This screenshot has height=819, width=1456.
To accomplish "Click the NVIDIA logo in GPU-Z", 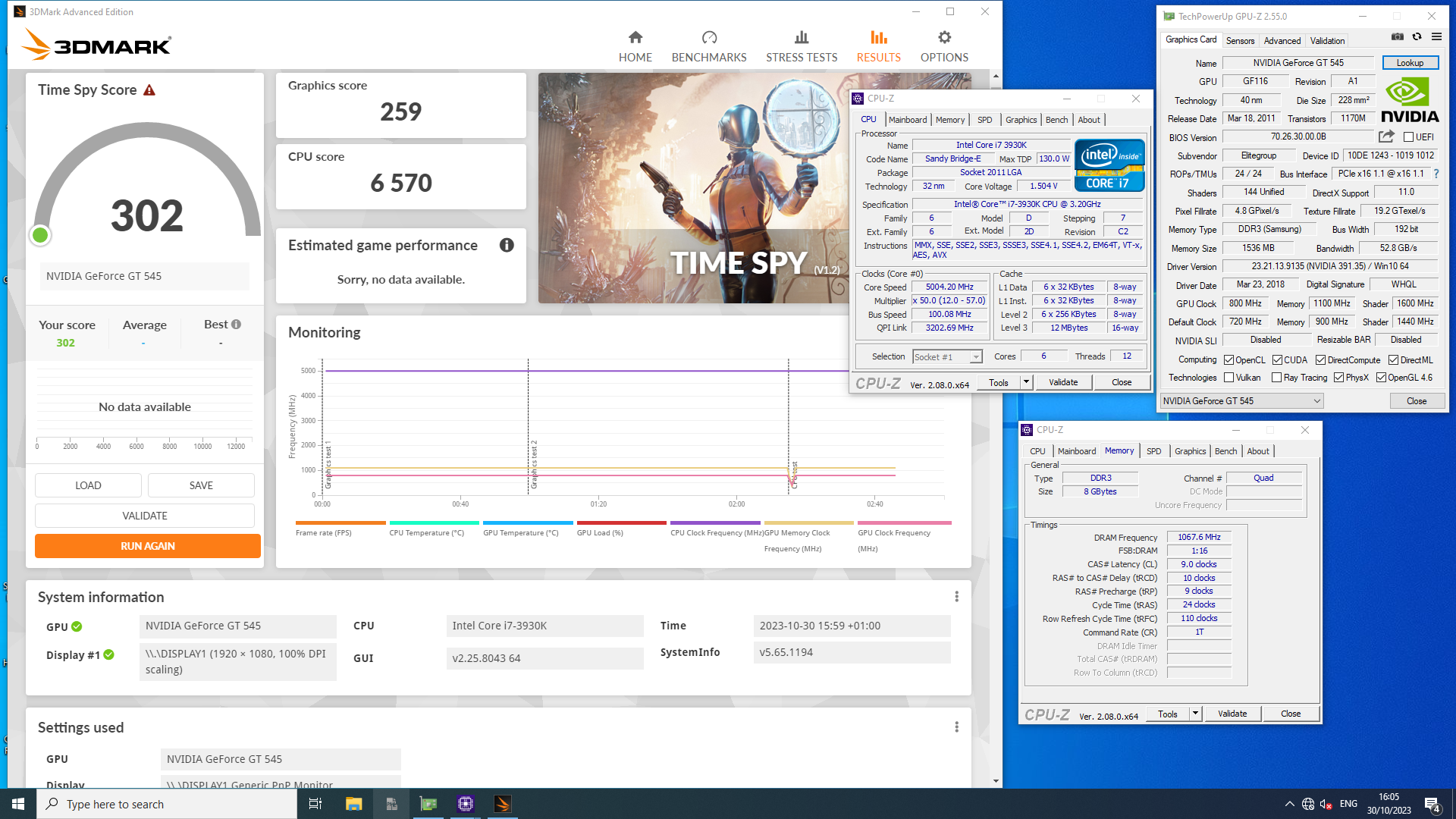I will 1410,101.
